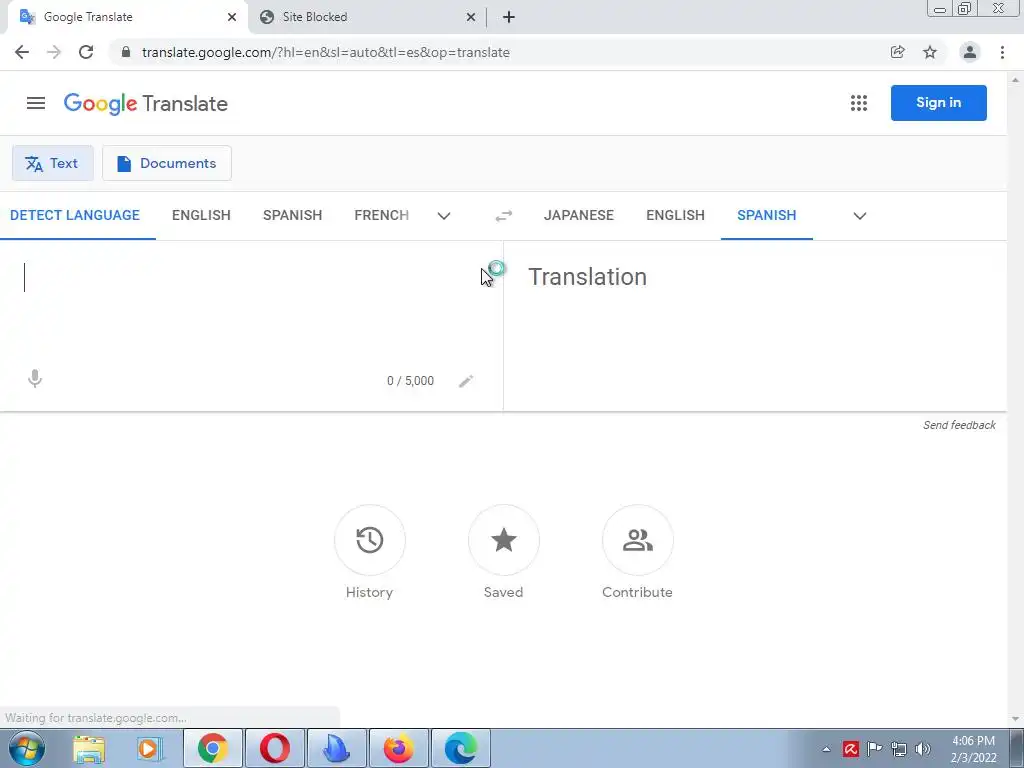The width and height of the screenshot is (1024, 768).
Task: Open network status tray icon
Action: pyautogui.click(x=899, y=749)
